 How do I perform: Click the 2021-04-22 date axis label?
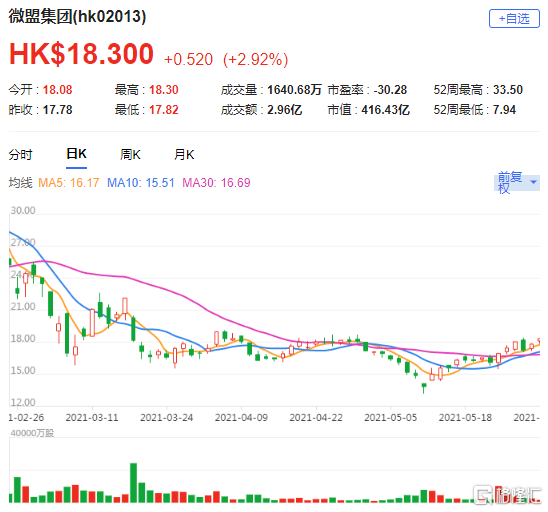(x=316, y=417)
